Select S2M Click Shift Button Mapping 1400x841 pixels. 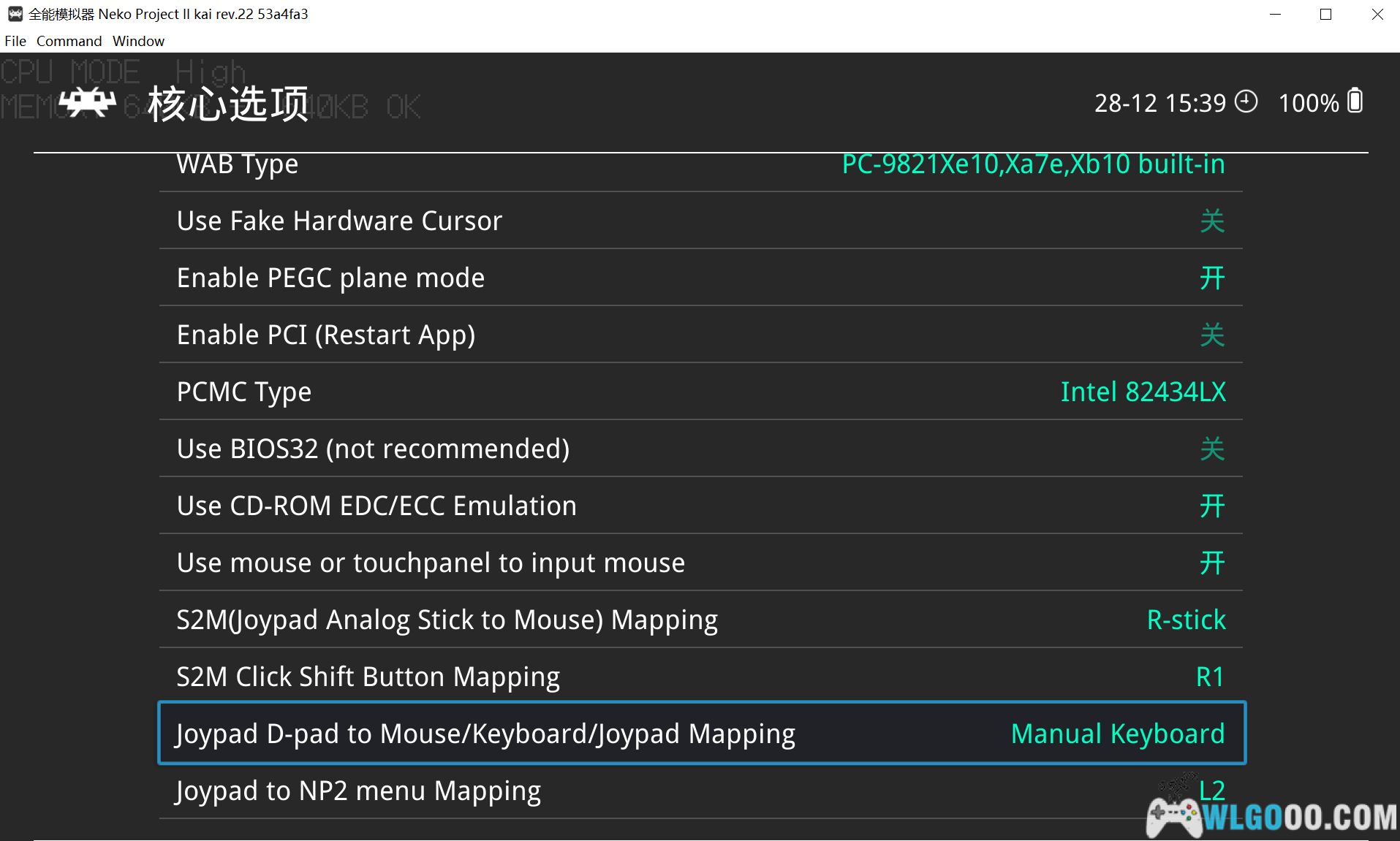[x=700, y=677]
